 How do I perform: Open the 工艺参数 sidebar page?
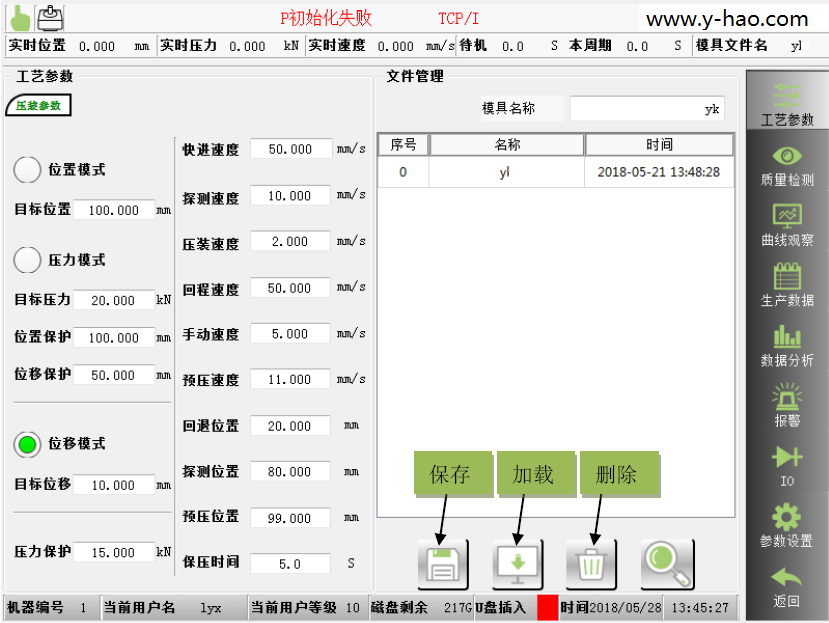coord(787,104)
